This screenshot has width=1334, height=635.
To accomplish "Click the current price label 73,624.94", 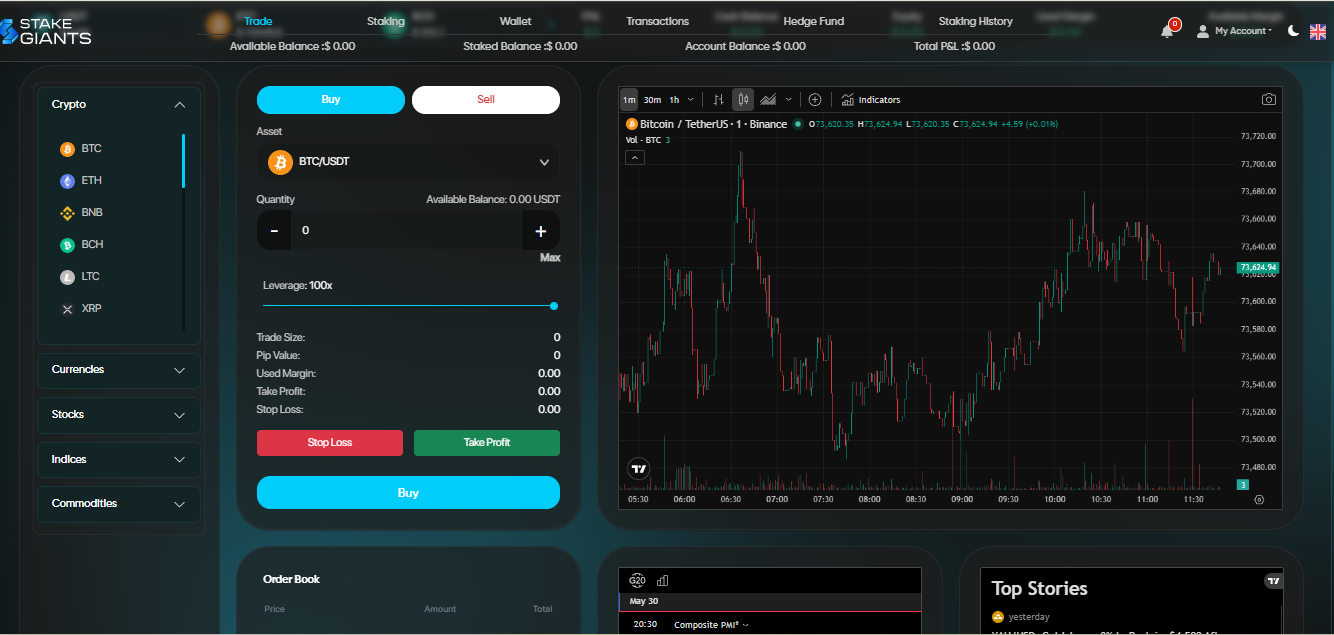I will coord(1258,268).
